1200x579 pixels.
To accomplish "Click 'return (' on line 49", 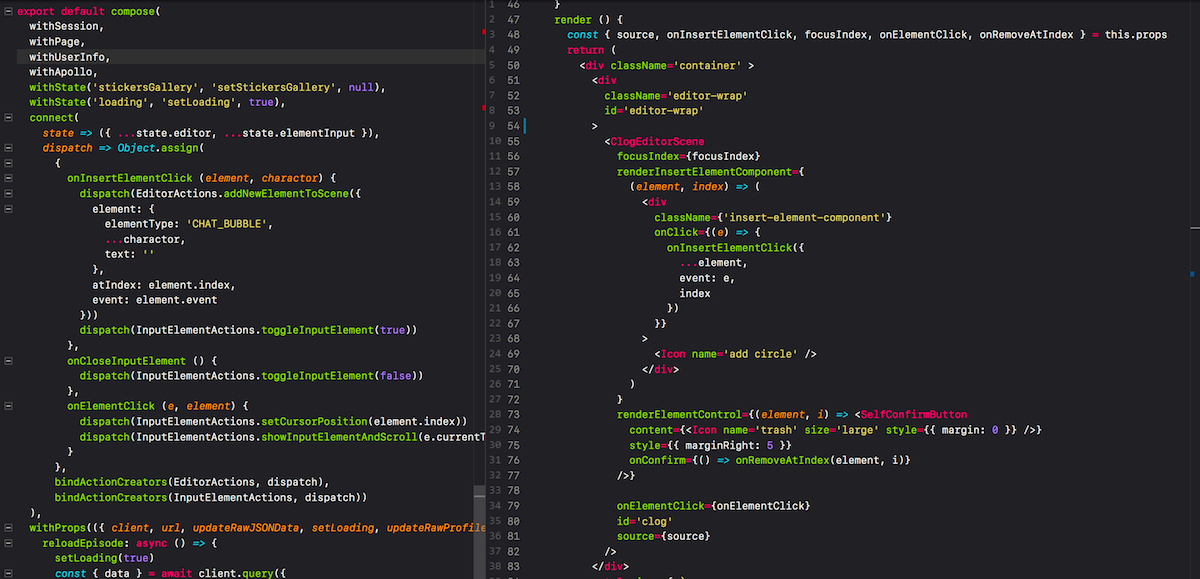I will pyautogui.click(x=592, y=50).
